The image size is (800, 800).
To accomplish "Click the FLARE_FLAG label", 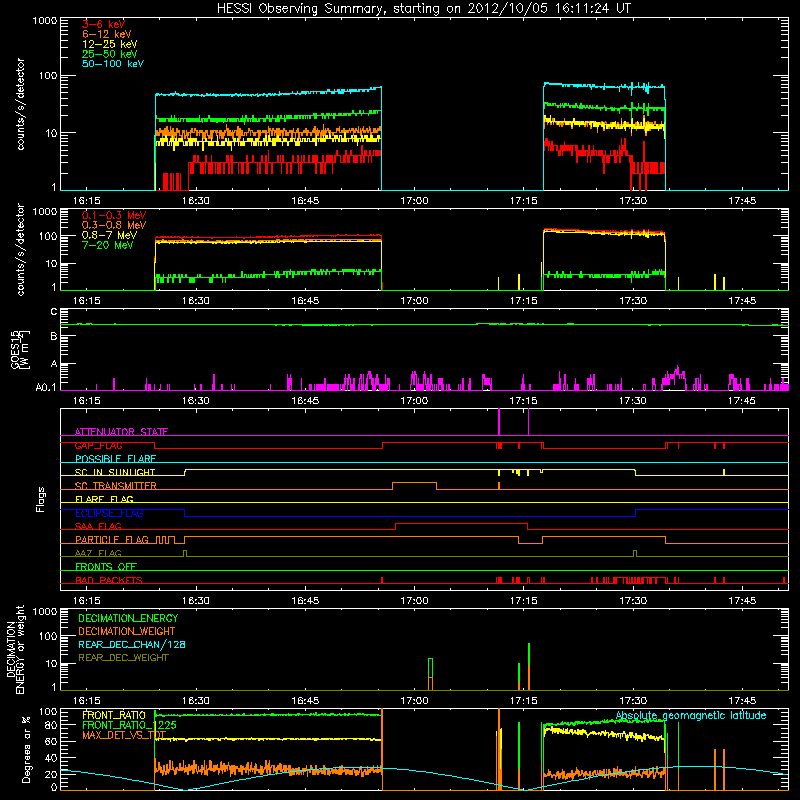I will click(x=104, y=499).
